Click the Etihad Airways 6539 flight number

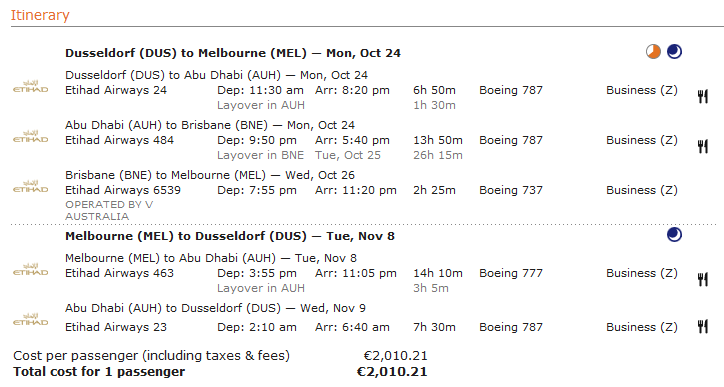coord(123,190)
